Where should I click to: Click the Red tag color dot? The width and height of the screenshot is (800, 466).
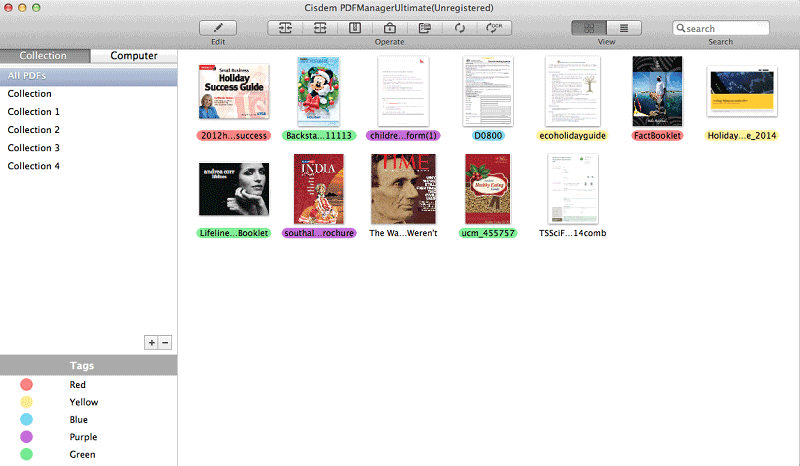(x=27, y=384)
